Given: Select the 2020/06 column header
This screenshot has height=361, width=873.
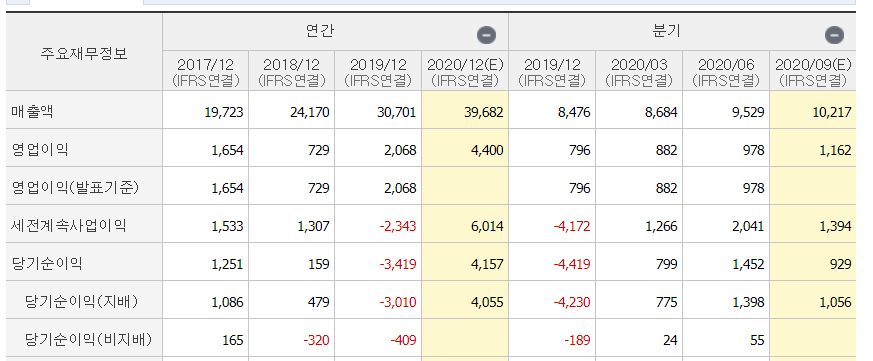Looking at the screenshot, I should (726, 72).
